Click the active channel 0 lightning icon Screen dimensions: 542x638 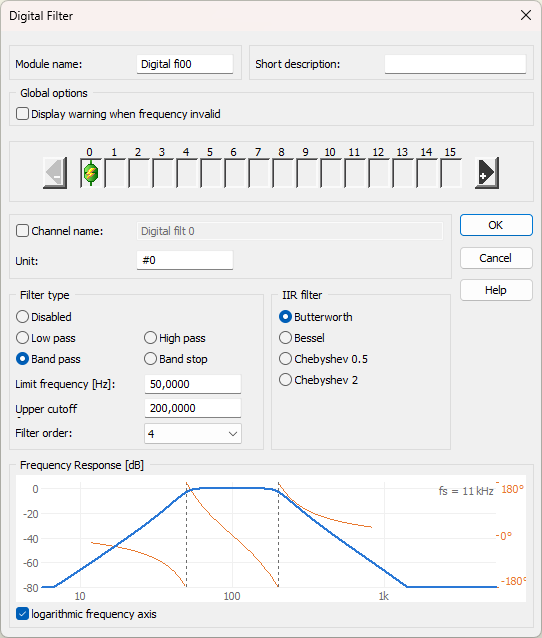pos(91,173)
